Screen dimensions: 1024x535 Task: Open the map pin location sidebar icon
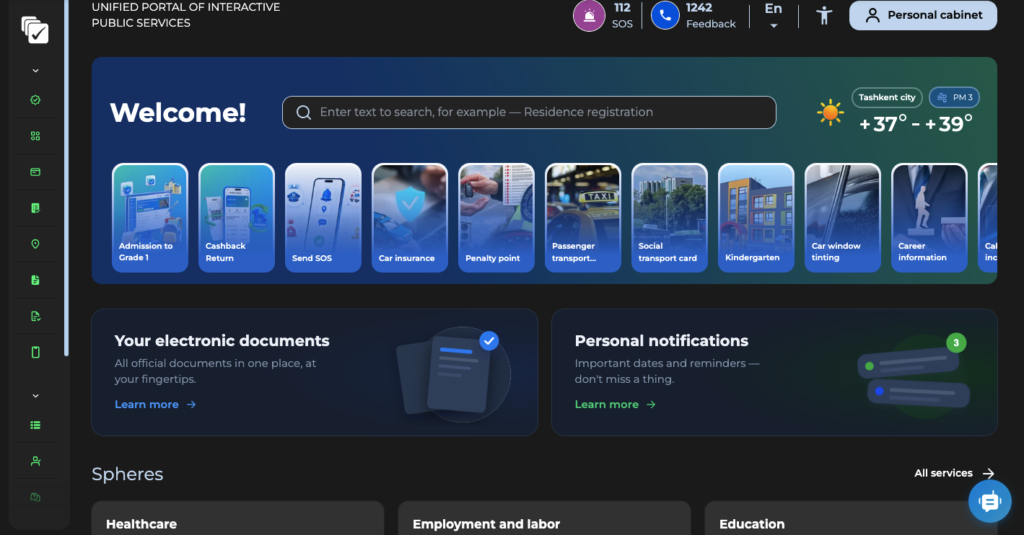[x=35, y=244]
